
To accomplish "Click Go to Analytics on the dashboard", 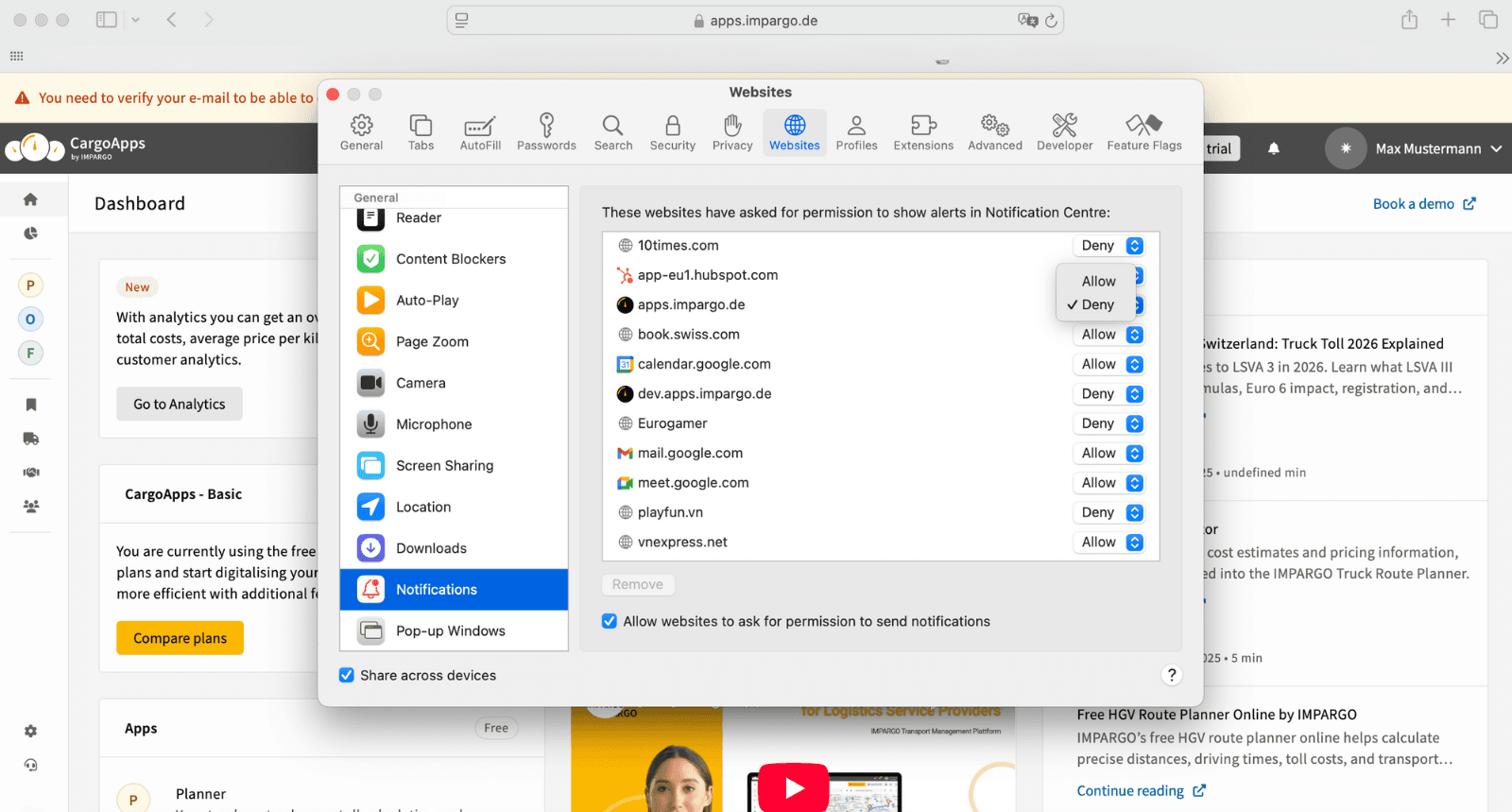I will pyautogui.click(x=180, y=404).
